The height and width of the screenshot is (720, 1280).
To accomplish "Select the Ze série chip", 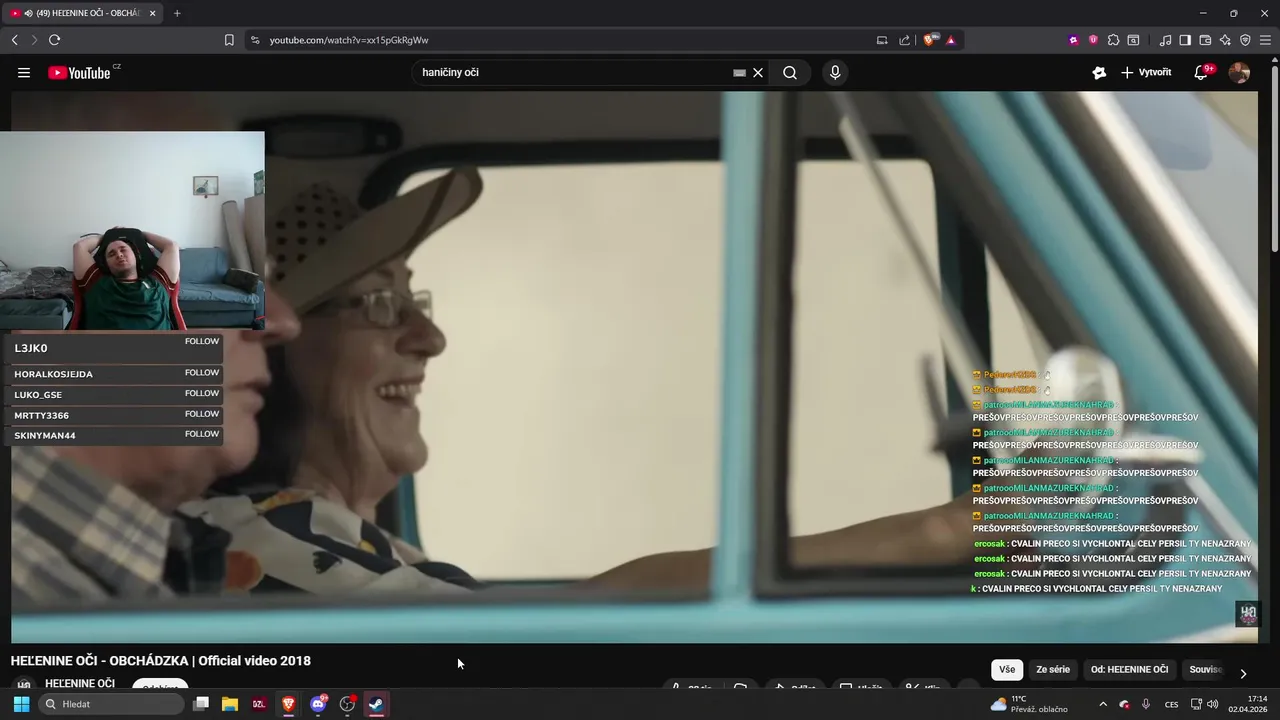I will point(1052,670).
